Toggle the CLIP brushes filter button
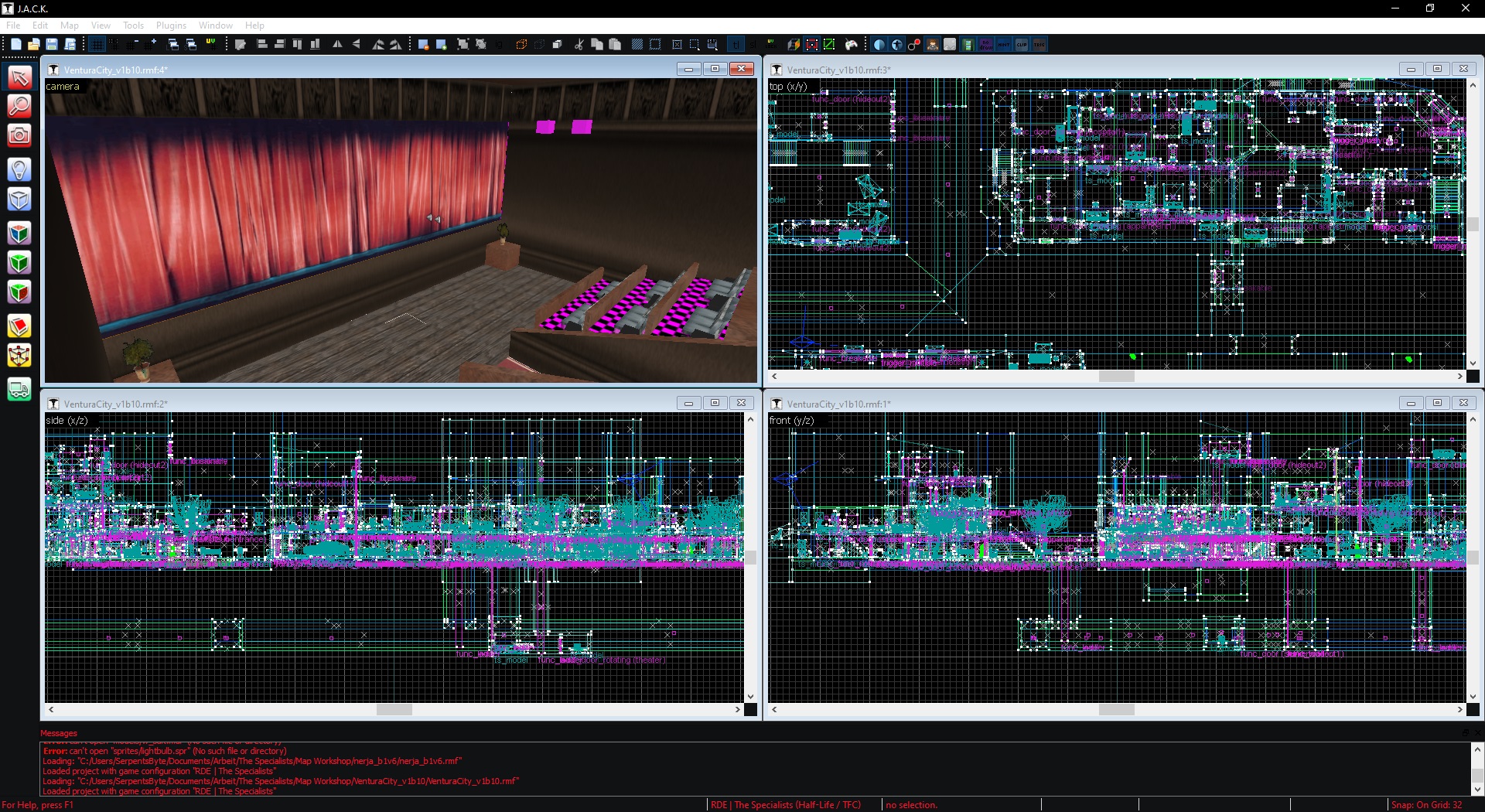The width and height of the screenshot is (1485, 812). (1022, 45)
